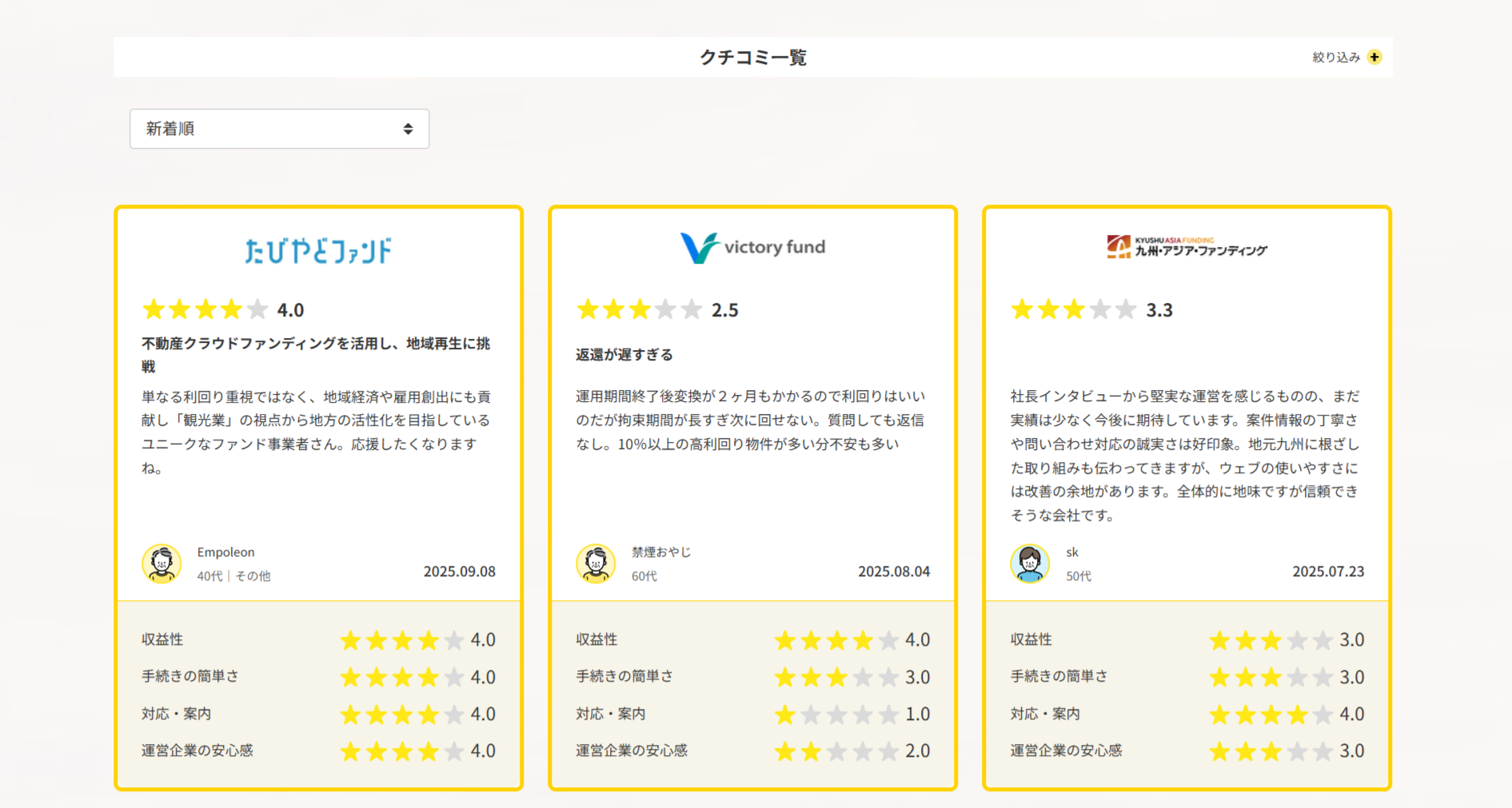Viewport: 1512px width, 808px height.
Task: Click the 九州アジア review body text starting 社長インタビュー
Action: tap(1185, 456)
